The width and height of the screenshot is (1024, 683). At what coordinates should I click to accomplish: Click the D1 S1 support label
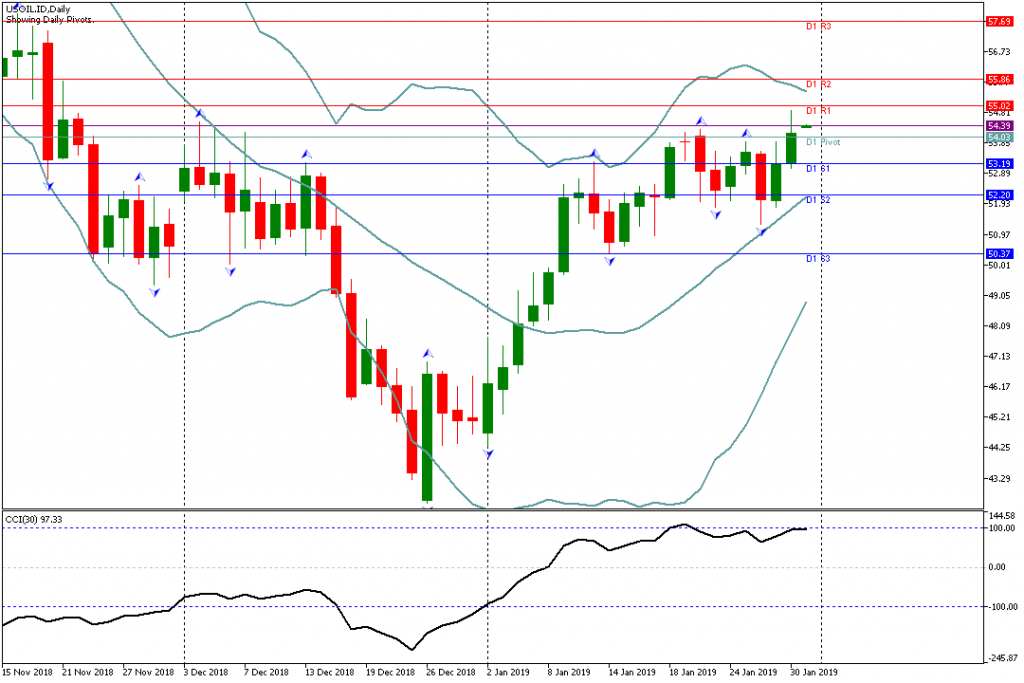(819, 169)
